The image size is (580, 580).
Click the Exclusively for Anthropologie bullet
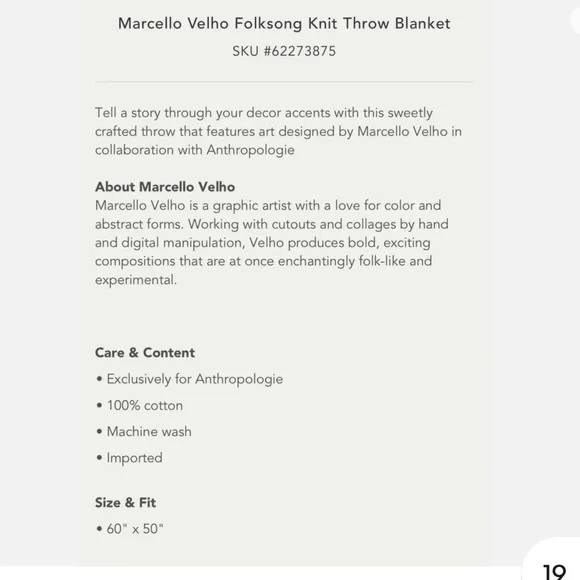(189, 379)
